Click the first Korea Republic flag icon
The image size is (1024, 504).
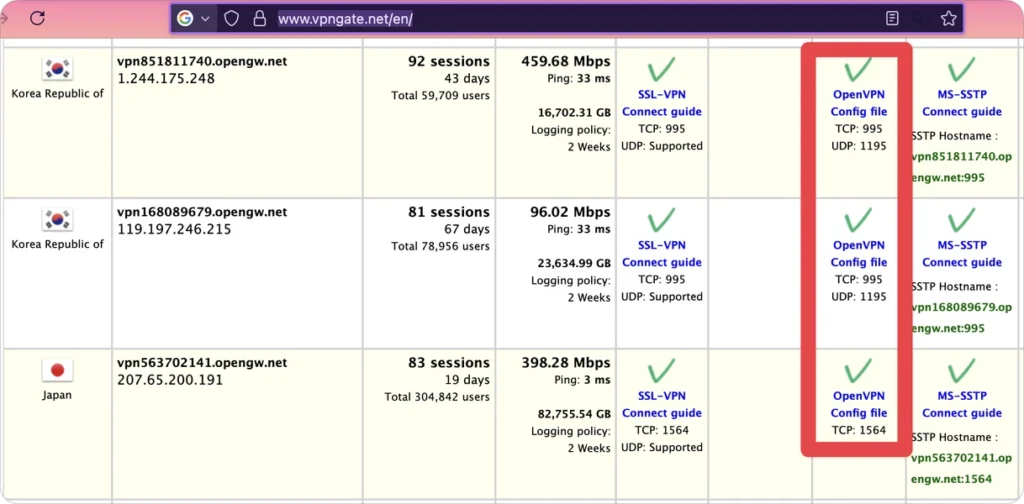57,69
